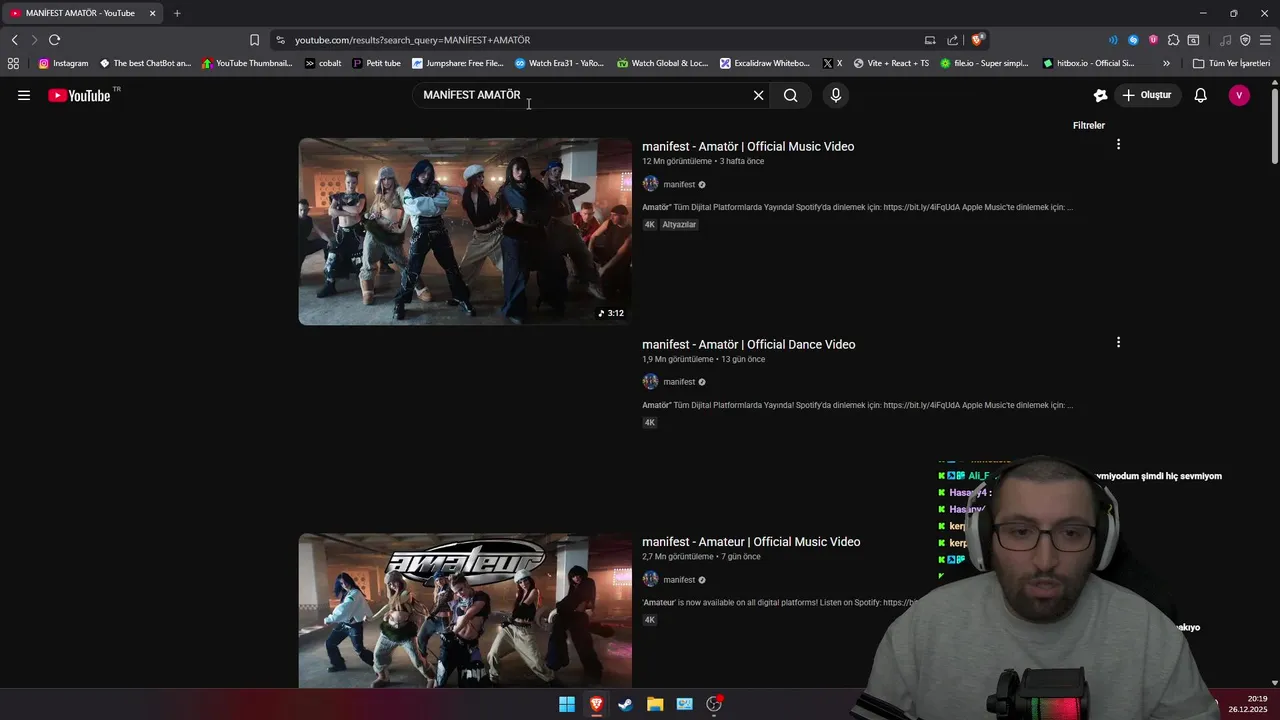Click the share icon in address bar
This screenshot has height=720, width=1280.
click(952, 40)
